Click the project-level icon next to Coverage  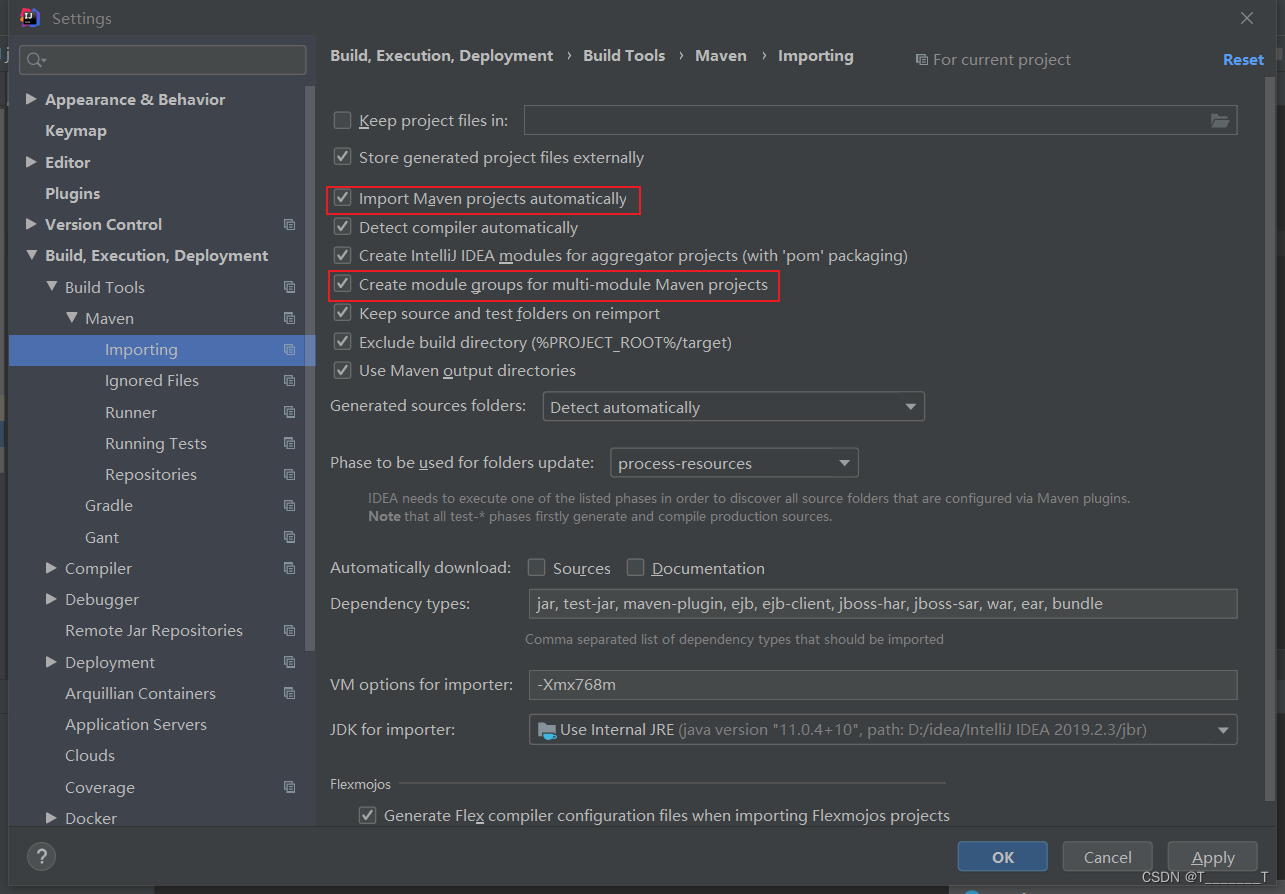pyautogui.click(x=289, y=787)
